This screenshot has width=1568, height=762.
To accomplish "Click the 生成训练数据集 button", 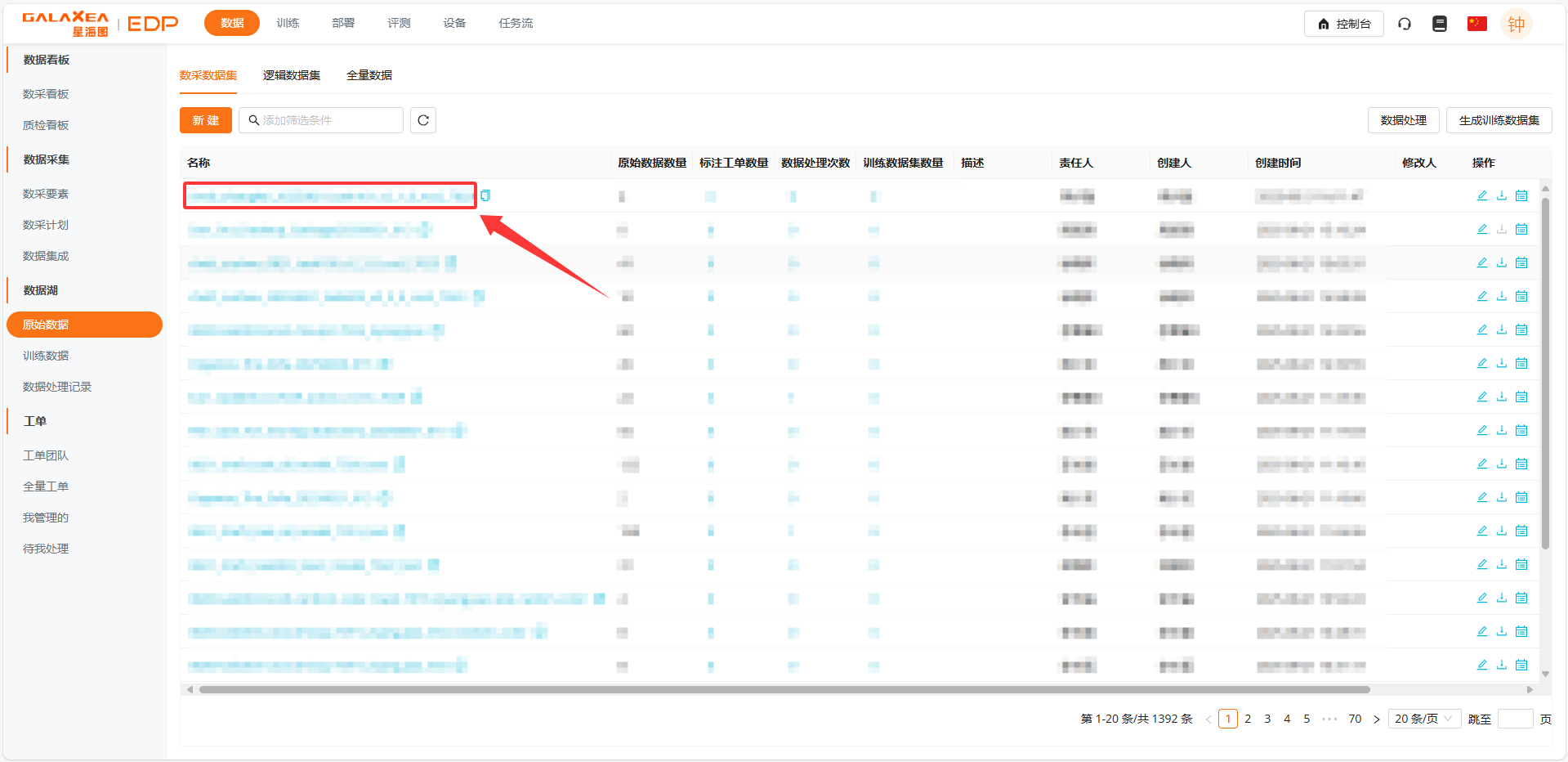I will pyautogui.click(x=1499, y=120).
